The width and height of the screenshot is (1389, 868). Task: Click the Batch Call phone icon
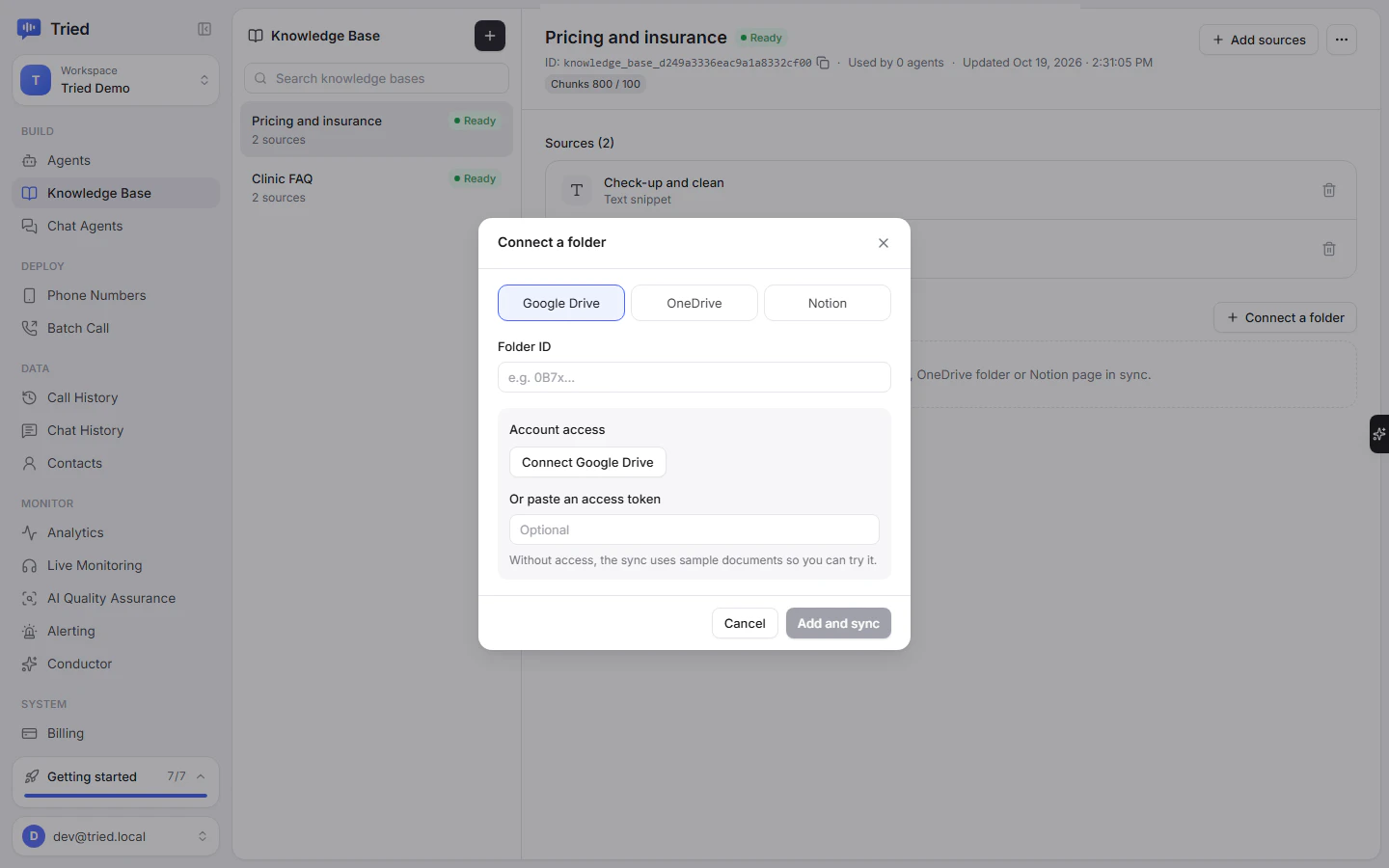tap(30, 328)
